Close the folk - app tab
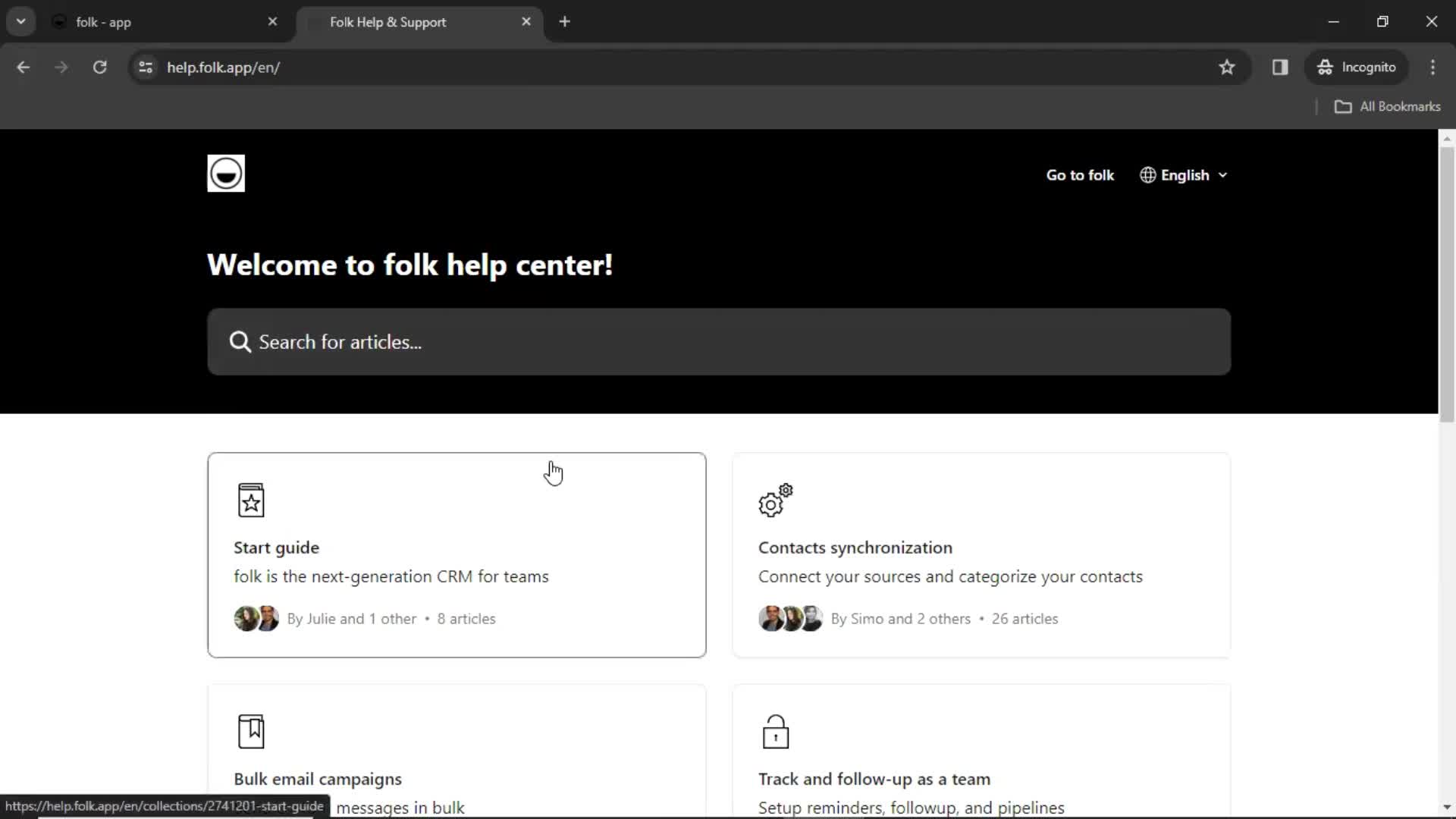This screenshot has width=1456, height=819. (x=272, y=22)
